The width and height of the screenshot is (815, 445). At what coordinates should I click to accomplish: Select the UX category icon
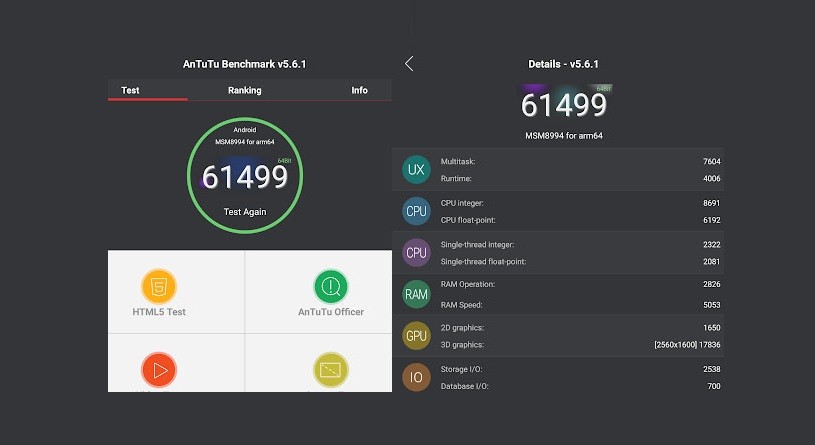click(x=416, y=169)
